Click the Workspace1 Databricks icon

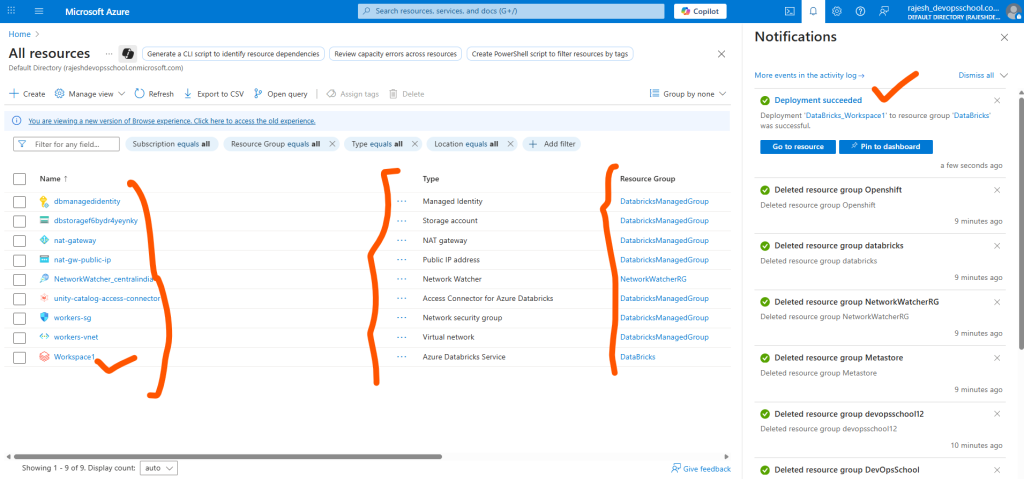coord(44,357)
